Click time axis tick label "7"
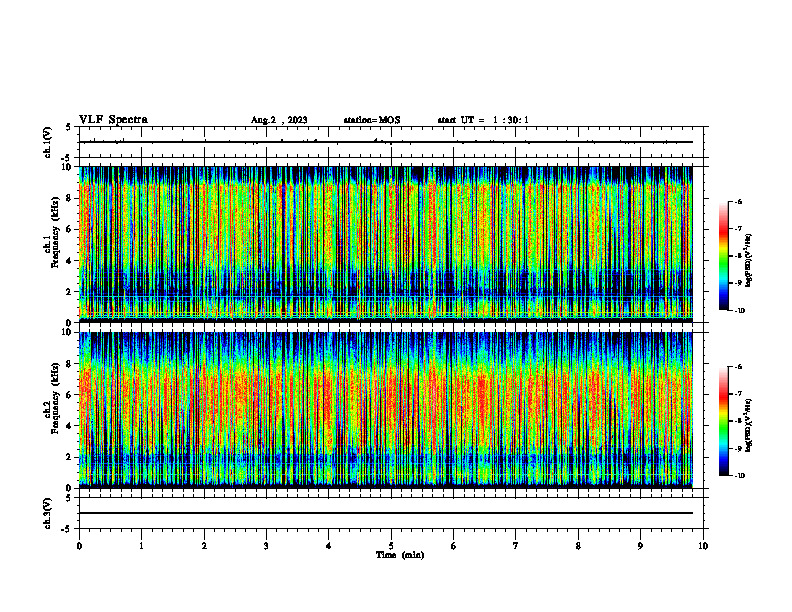The height and width of the screenshot is (612, 792). click(516, 546)
